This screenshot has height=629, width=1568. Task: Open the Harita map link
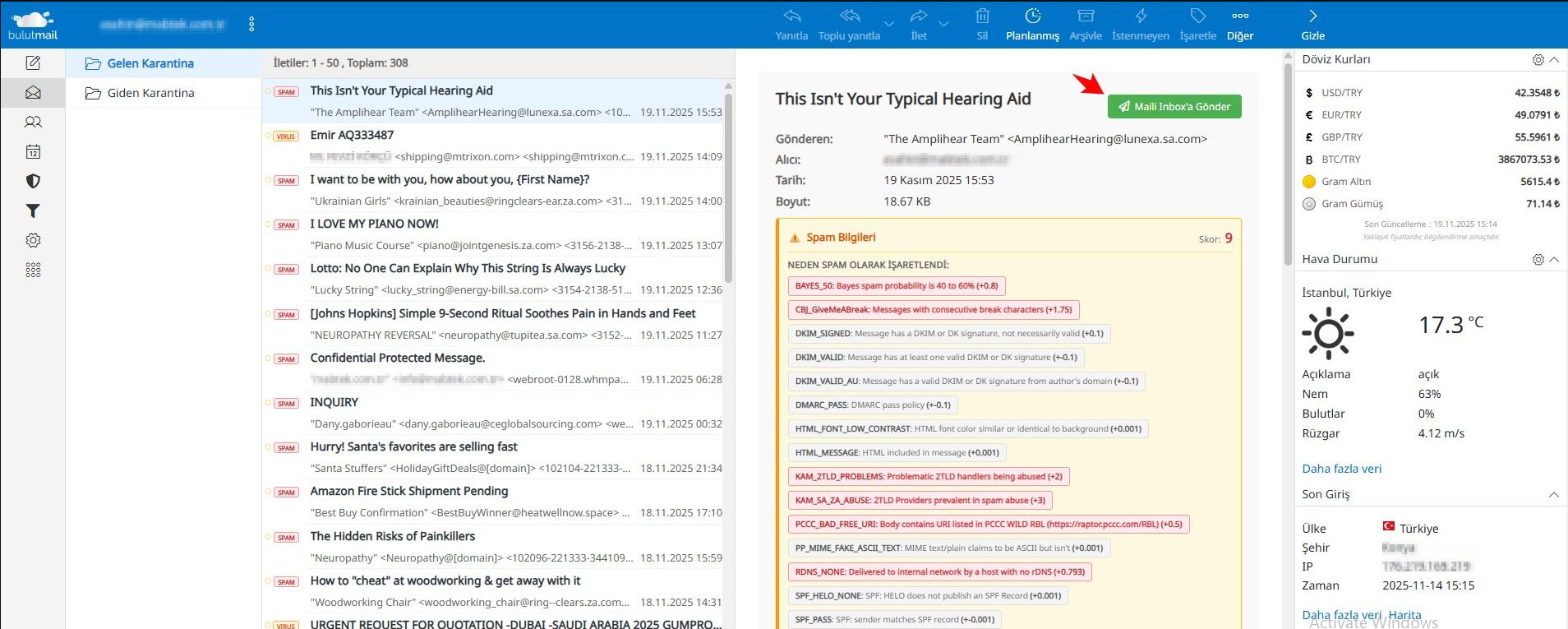1404,615
